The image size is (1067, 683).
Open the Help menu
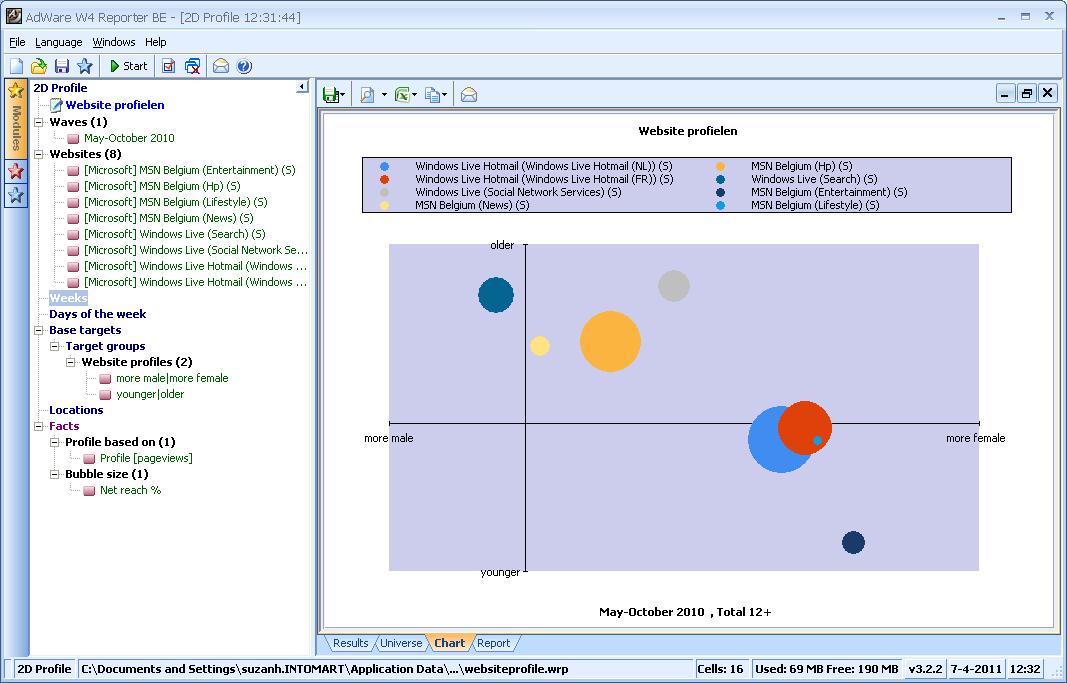point(156,42)
